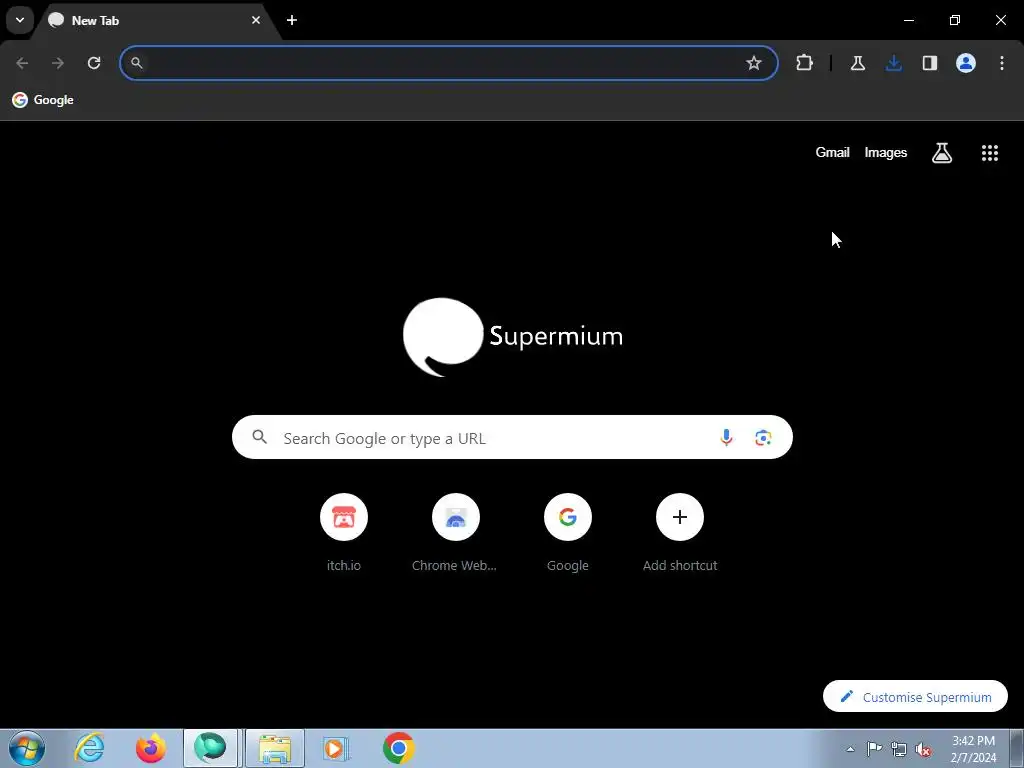Open Windows Media Player from taskbar
The width and height of the screenshot is (1024, 768).
tap(336, 748)
